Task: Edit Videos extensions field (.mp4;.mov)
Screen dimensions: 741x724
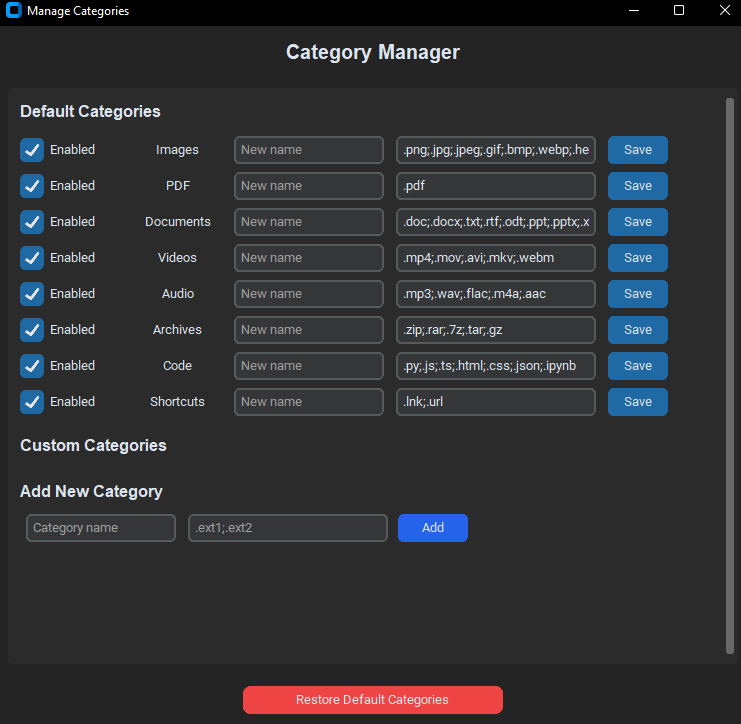Action: pos(496,258)
